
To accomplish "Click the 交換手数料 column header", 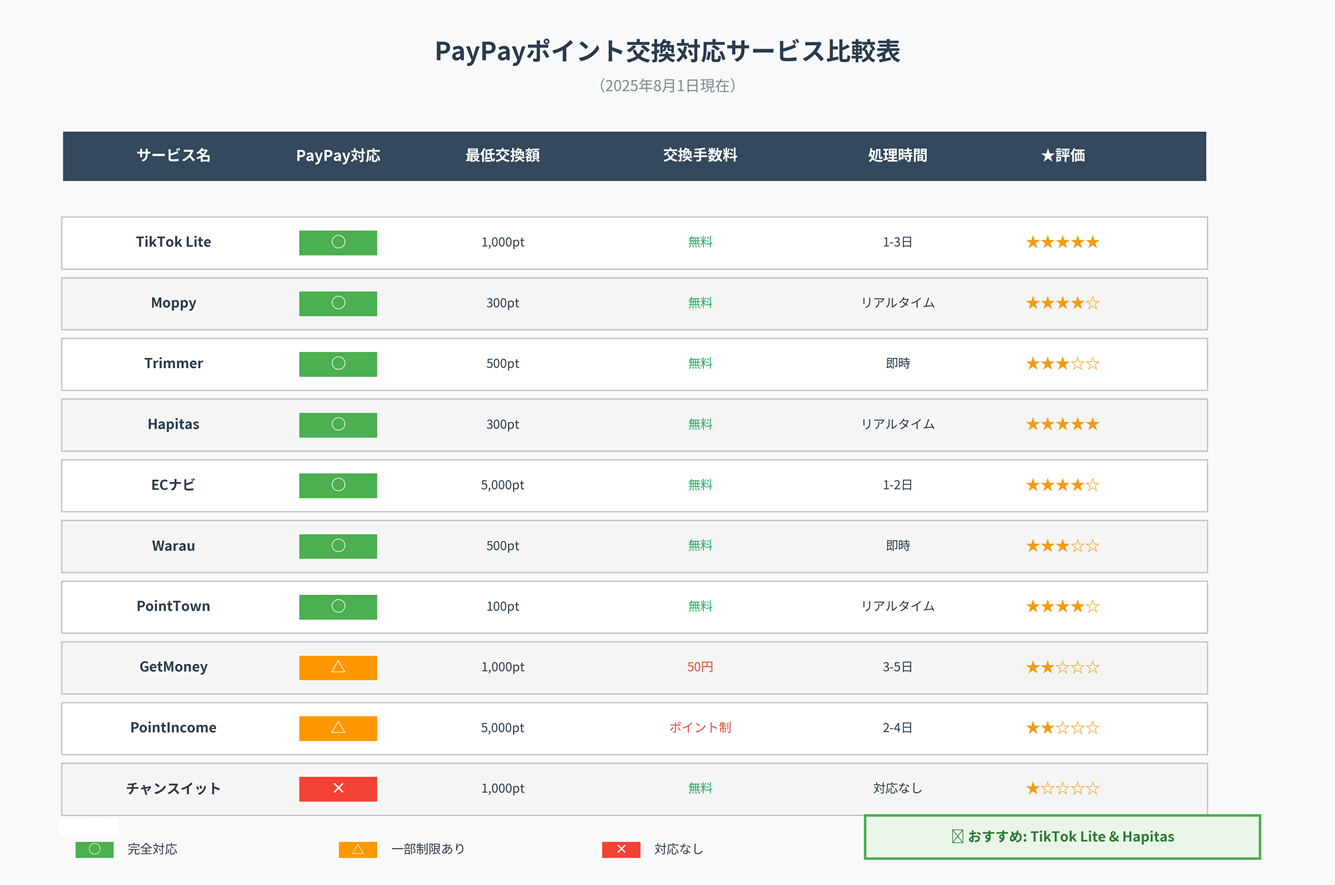I will click(700, 156).
